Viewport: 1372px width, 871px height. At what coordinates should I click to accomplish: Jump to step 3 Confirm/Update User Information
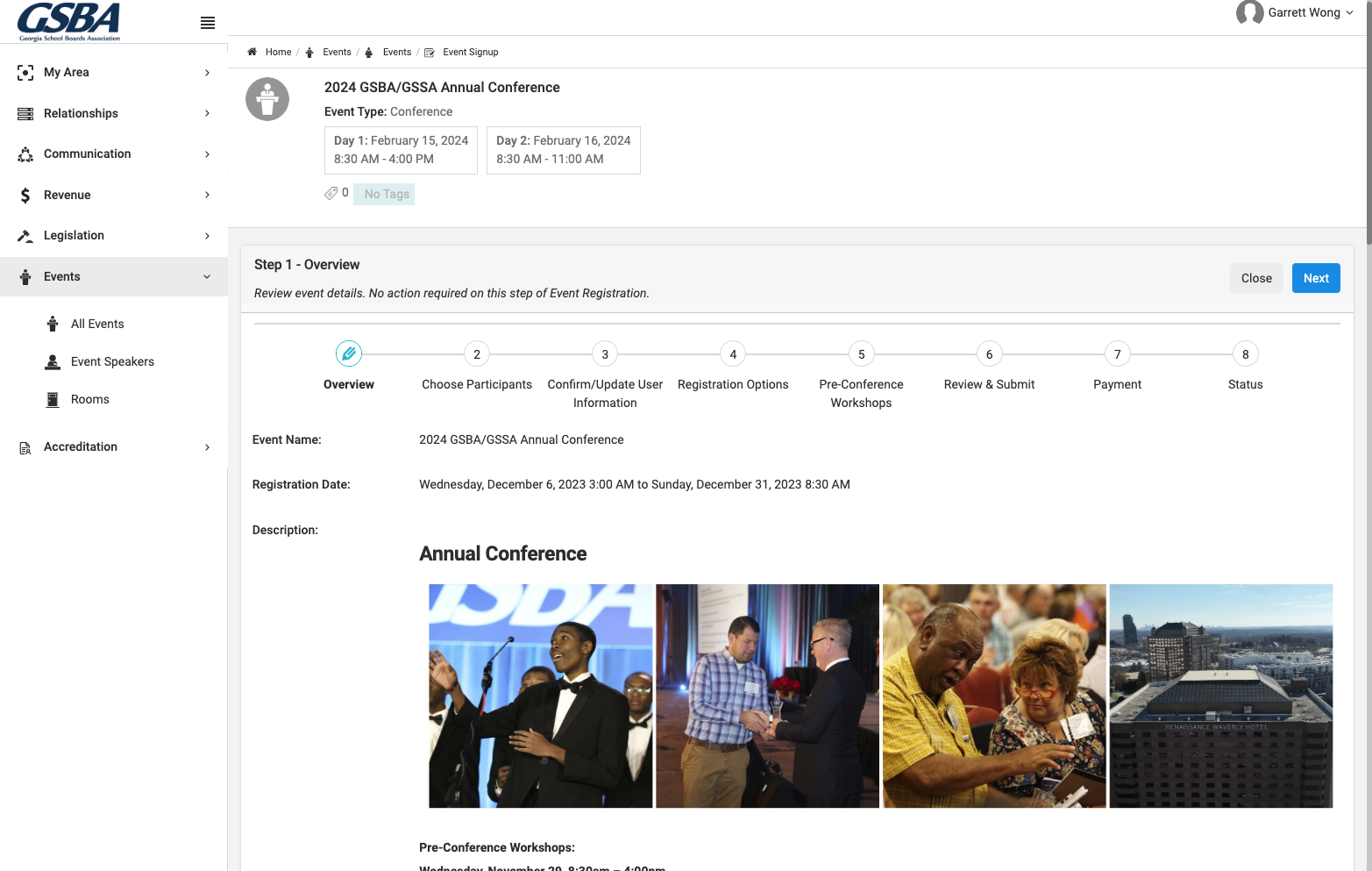(605, 354)
